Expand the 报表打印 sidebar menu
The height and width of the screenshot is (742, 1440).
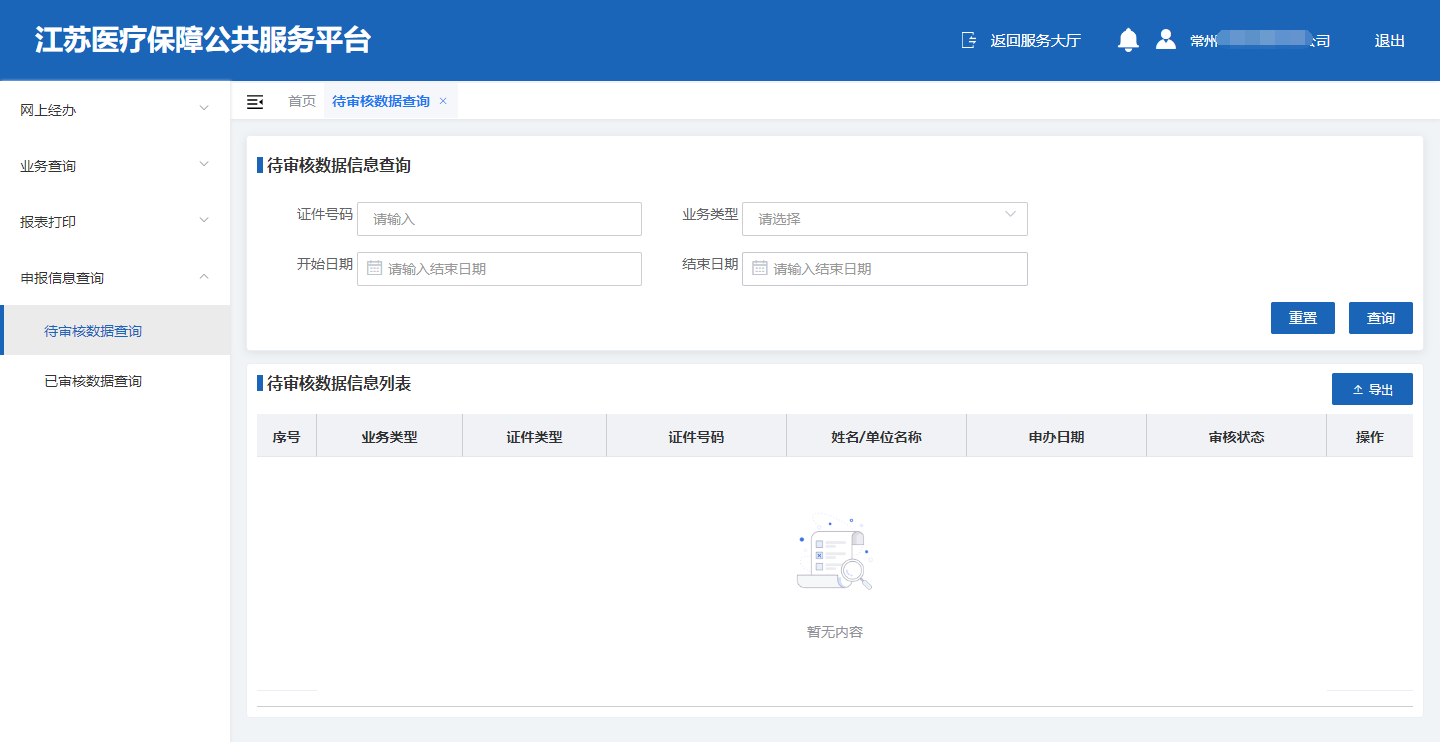115,222
